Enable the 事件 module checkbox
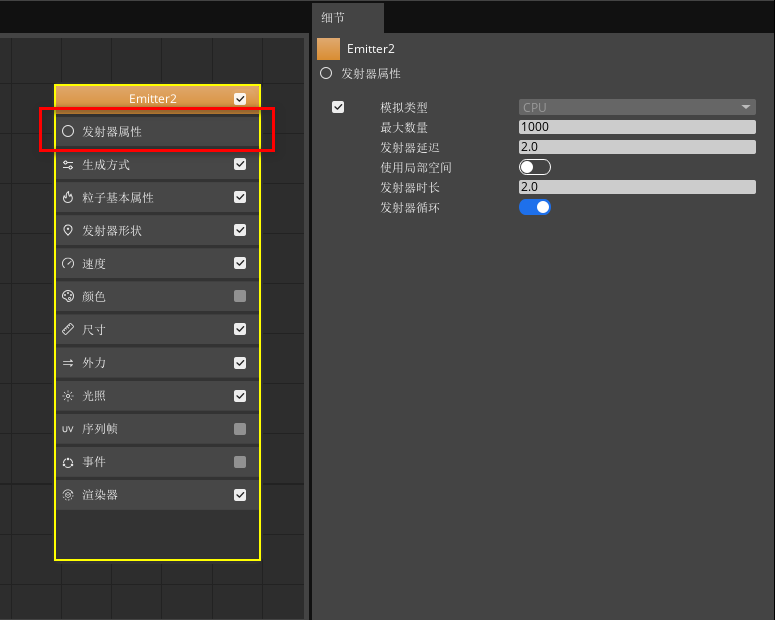 click(240, 462)
